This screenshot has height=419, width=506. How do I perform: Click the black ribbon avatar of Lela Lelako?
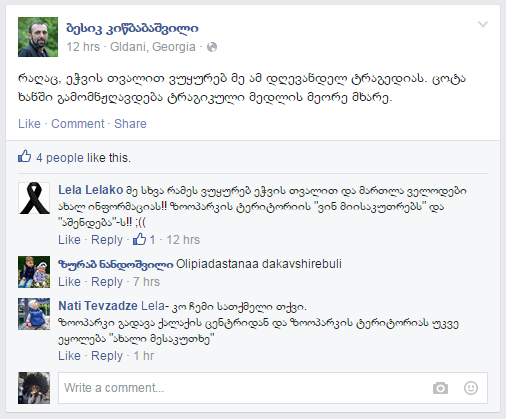[34, 198]
